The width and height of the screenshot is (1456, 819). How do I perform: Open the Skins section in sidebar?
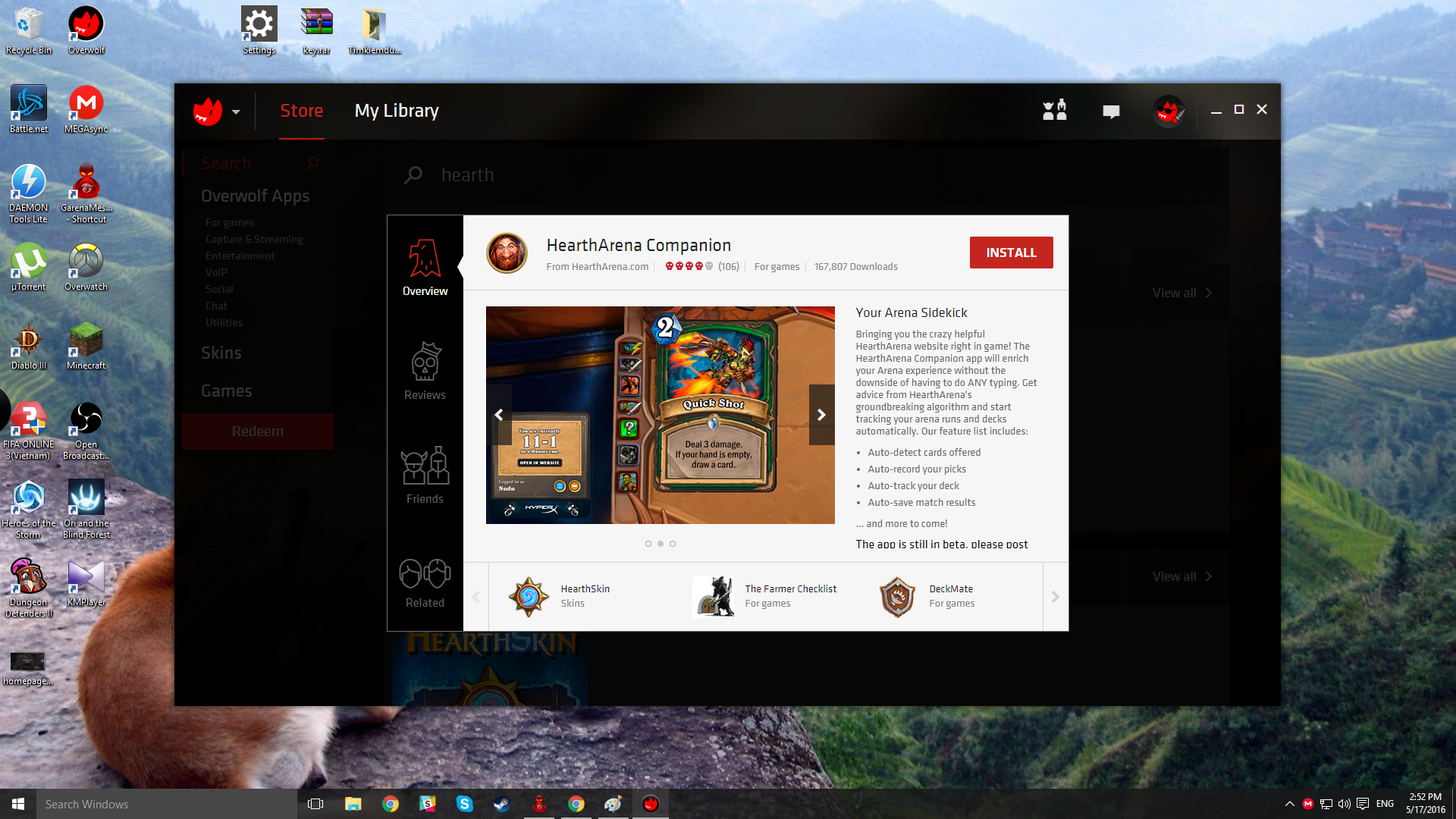pyautogui.click(x=221, y=353)
